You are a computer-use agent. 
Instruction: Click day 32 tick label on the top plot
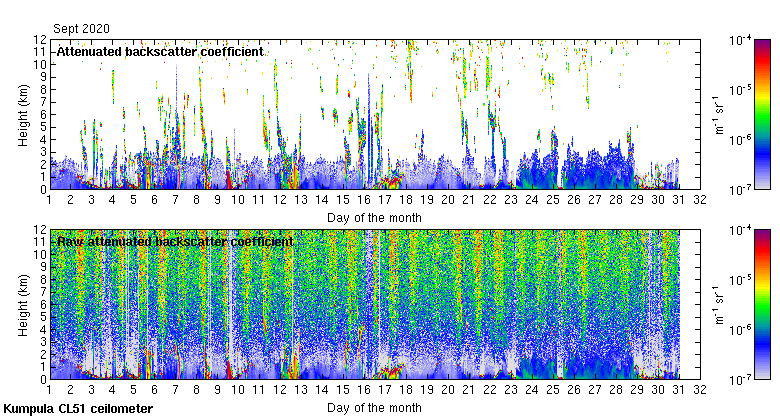(700, 200)
